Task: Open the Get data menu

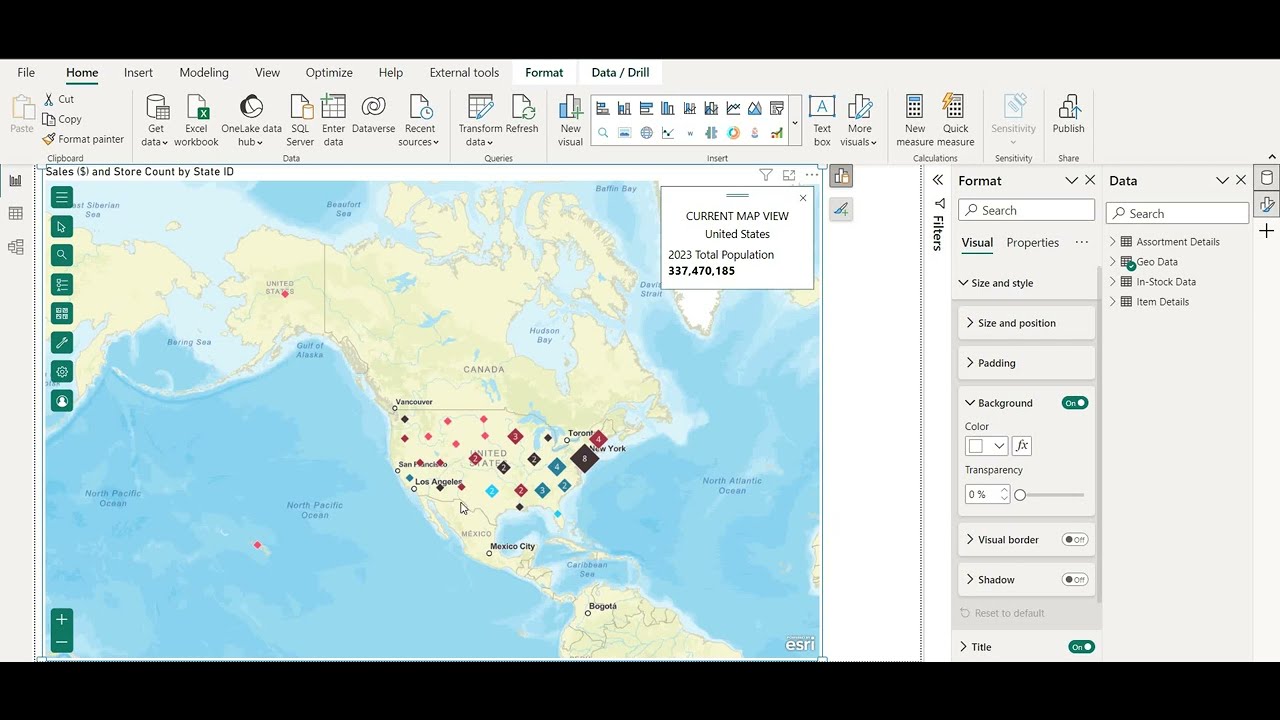Action: coord(156,120)
